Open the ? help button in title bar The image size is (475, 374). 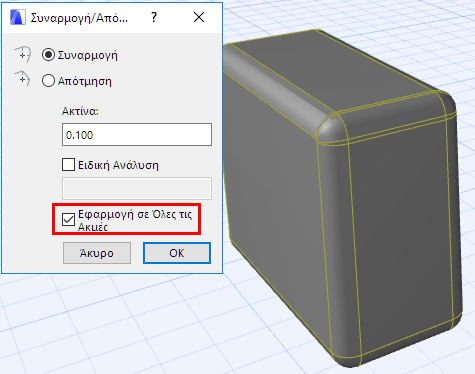coord(154,17)
